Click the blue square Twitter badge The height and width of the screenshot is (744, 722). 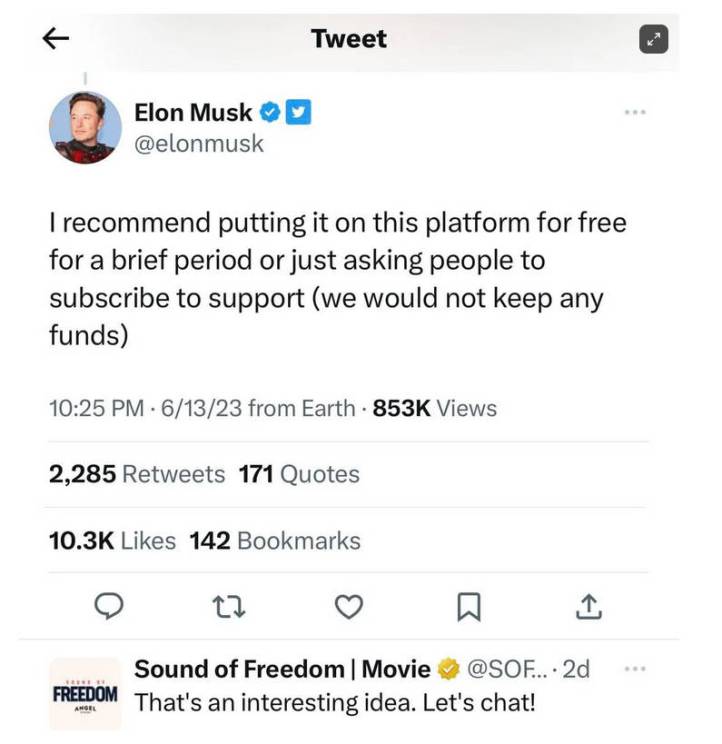[x=298, y=113]
